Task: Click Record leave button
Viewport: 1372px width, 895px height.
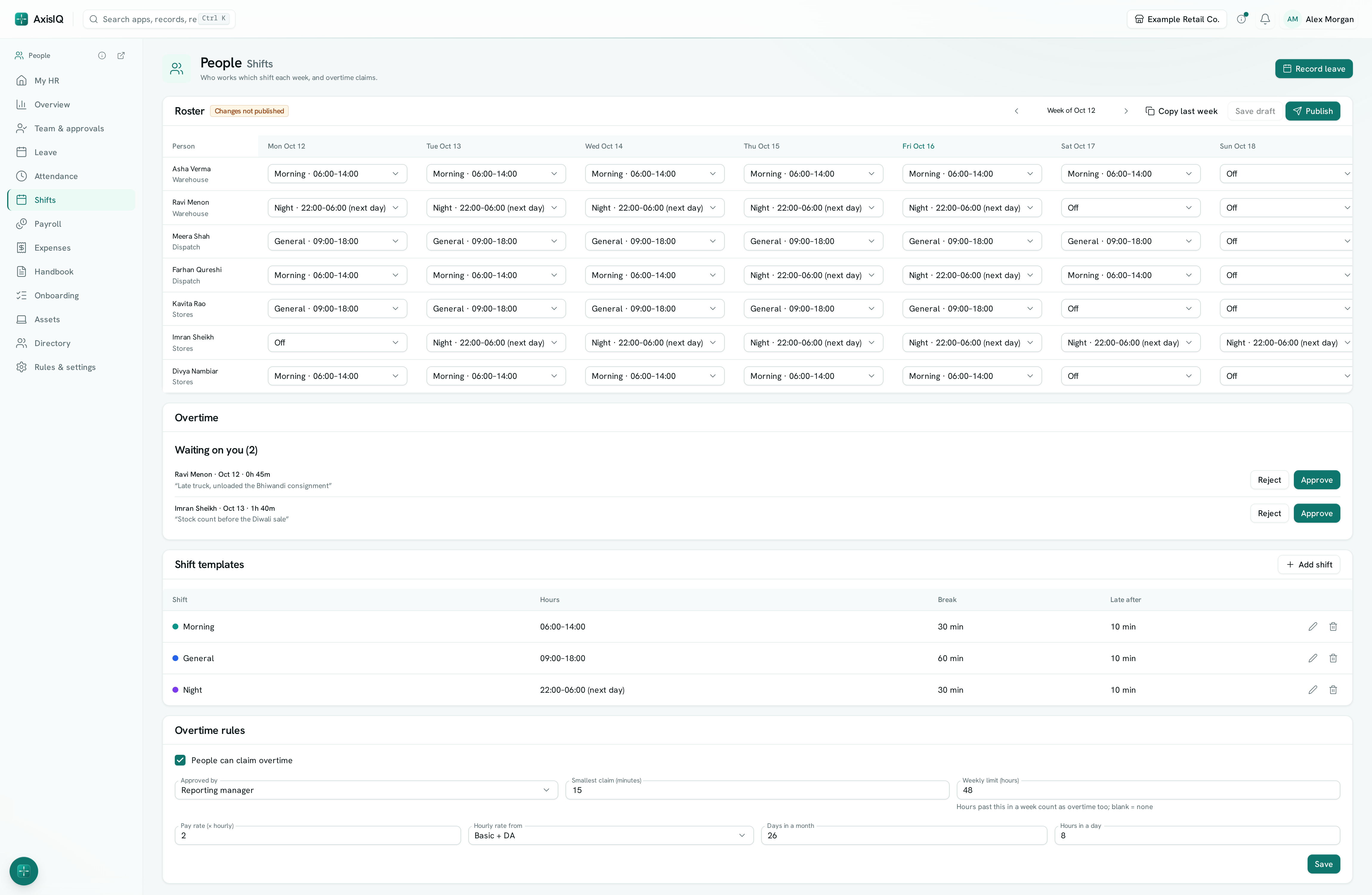Action: click(x=1313, y=69)
